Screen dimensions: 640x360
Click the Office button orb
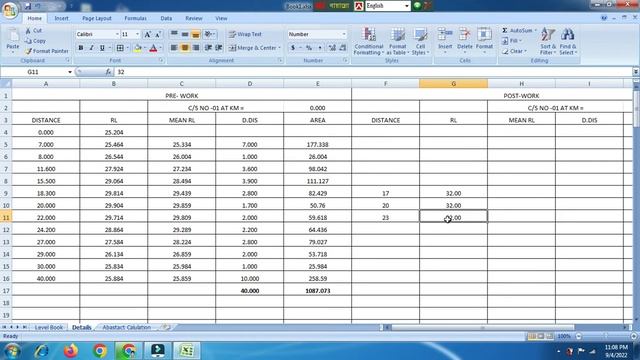pyautogui.click(x=9, y=10)
